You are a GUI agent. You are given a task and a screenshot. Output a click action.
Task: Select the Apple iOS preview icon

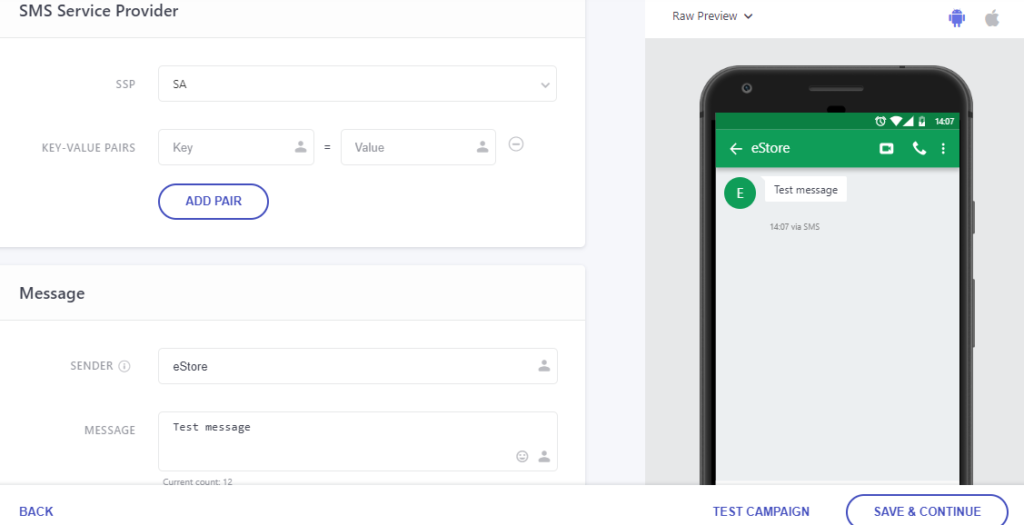(992, 18)
